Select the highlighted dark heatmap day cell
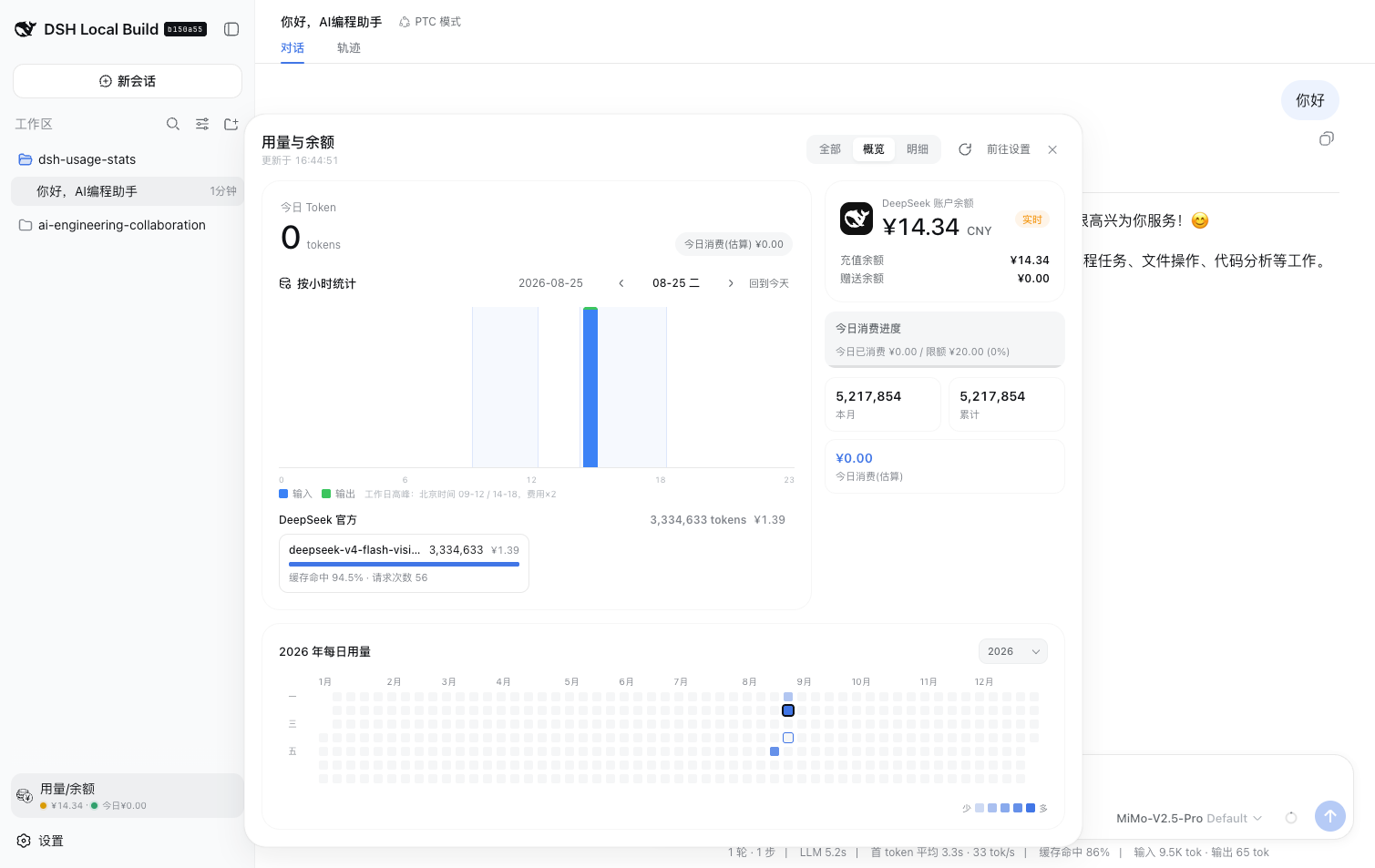This screenshot has width=1375, height=868. [x=788, y=710]
